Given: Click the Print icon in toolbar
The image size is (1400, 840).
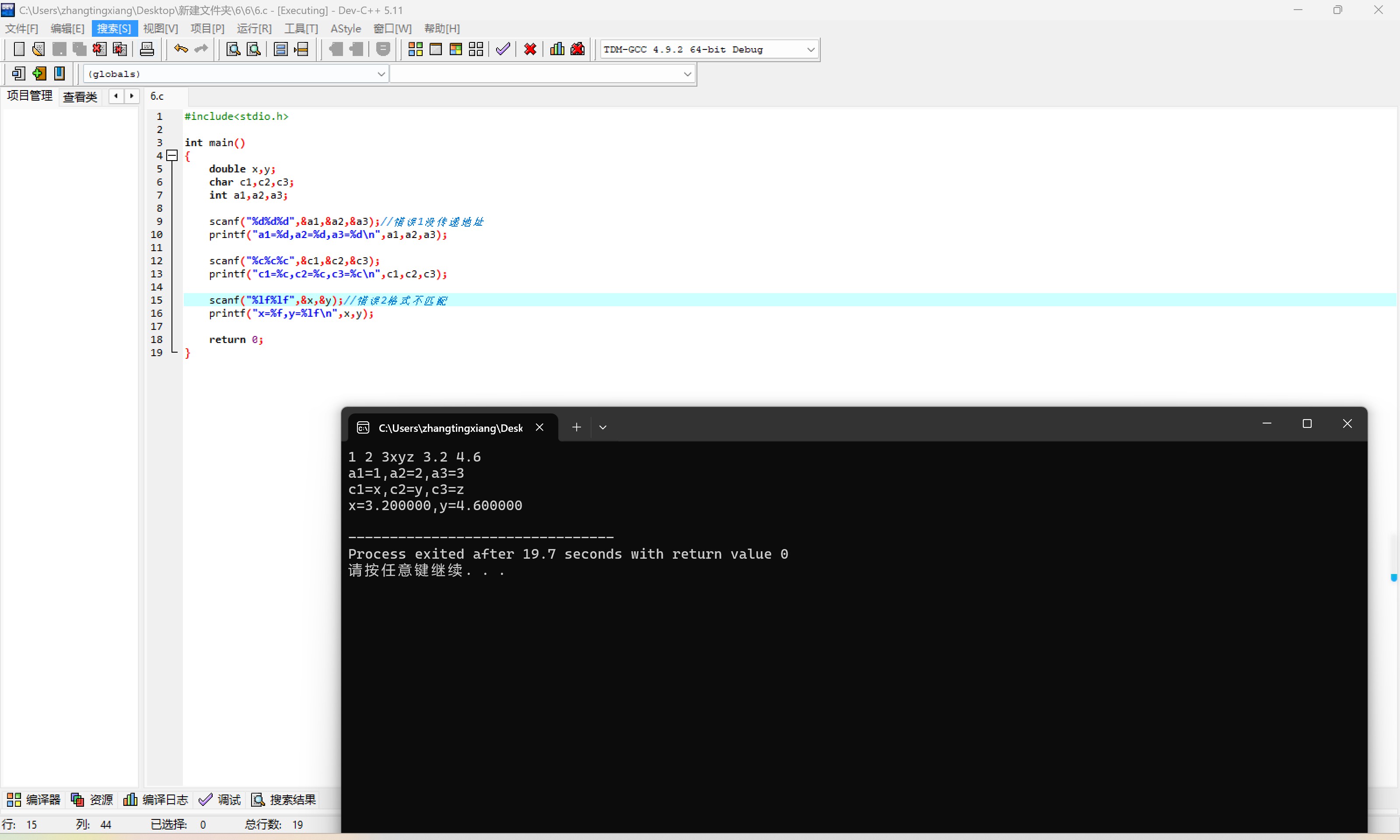Looking at the screenshot, I should (x=147, y=49).
